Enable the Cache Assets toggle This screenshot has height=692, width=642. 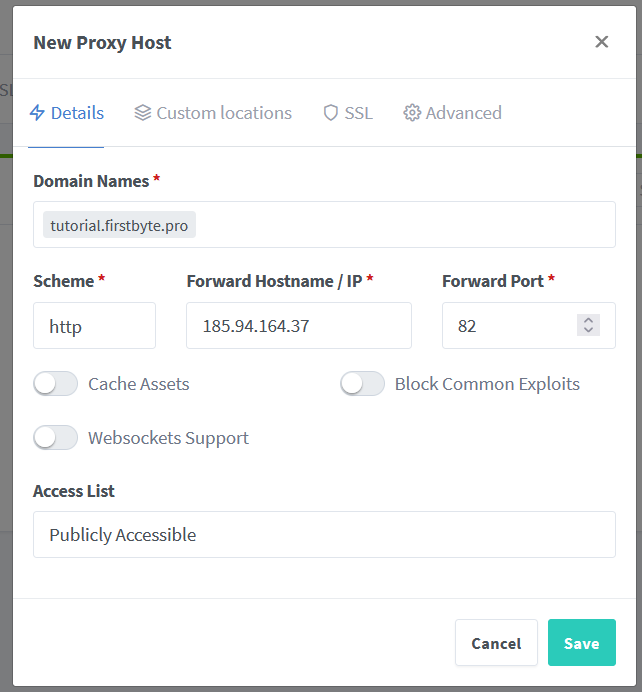tap(55, 384)
